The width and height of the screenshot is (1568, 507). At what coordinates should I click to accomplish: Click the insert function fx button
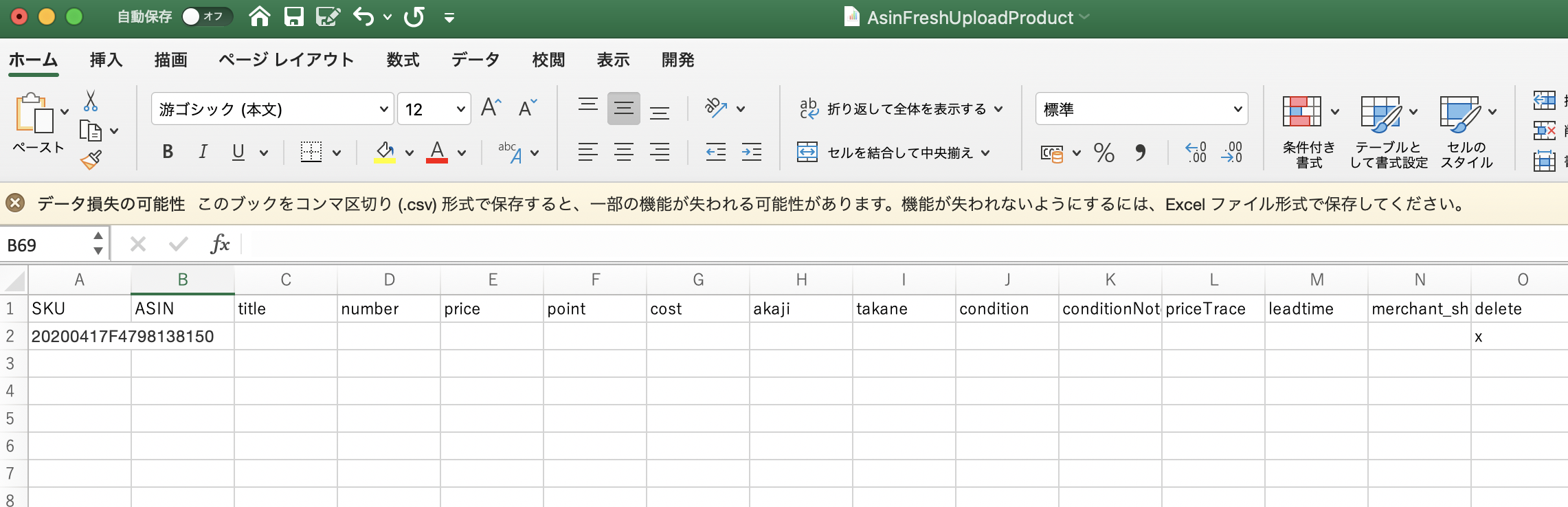click(220, 244)
